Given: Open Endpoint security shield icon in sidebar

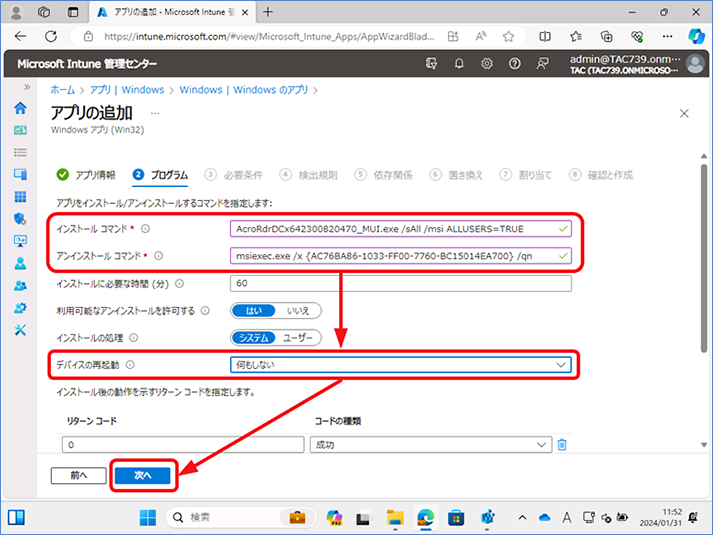Looking at the screenshot, I should point(20,219).
